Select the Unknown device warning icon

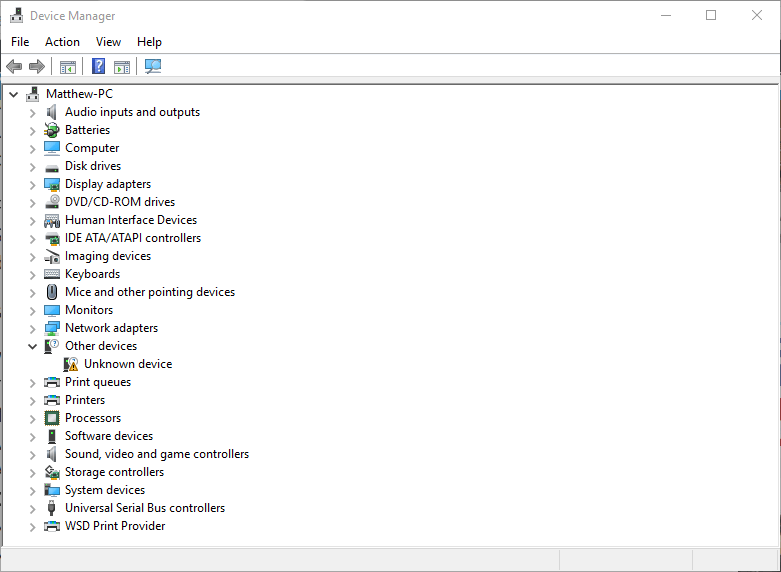point(71,364)
